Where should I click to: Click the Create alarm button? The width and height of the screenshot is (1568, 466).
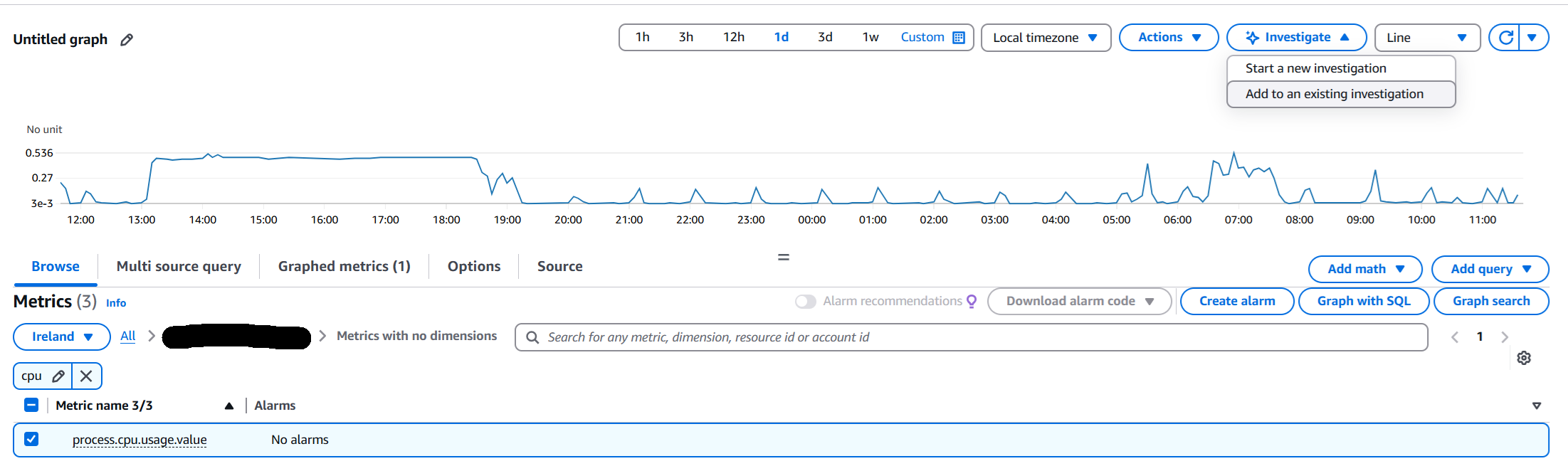tap(1237, 301)
